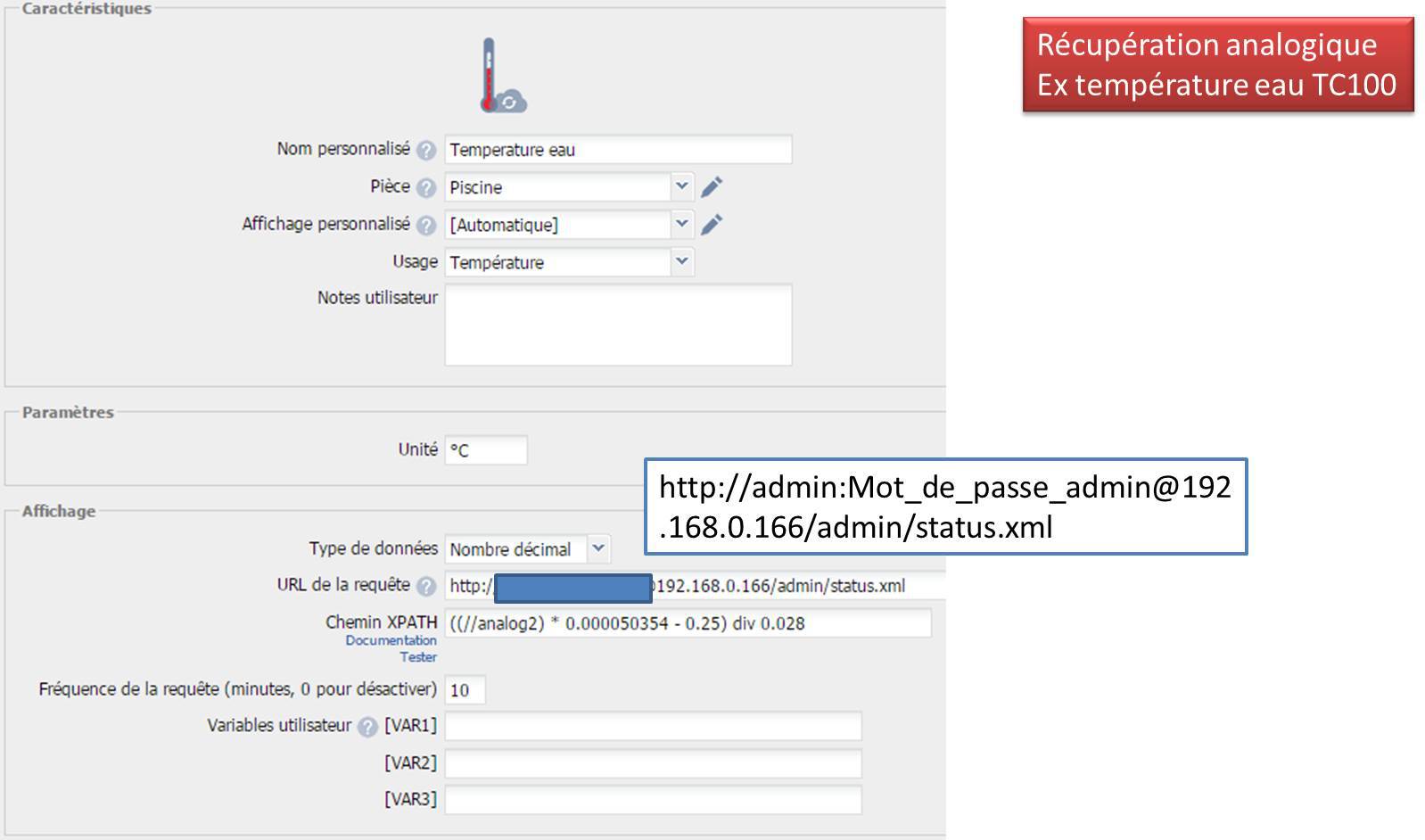Click the request frequency field showing 10

point(465,690)
